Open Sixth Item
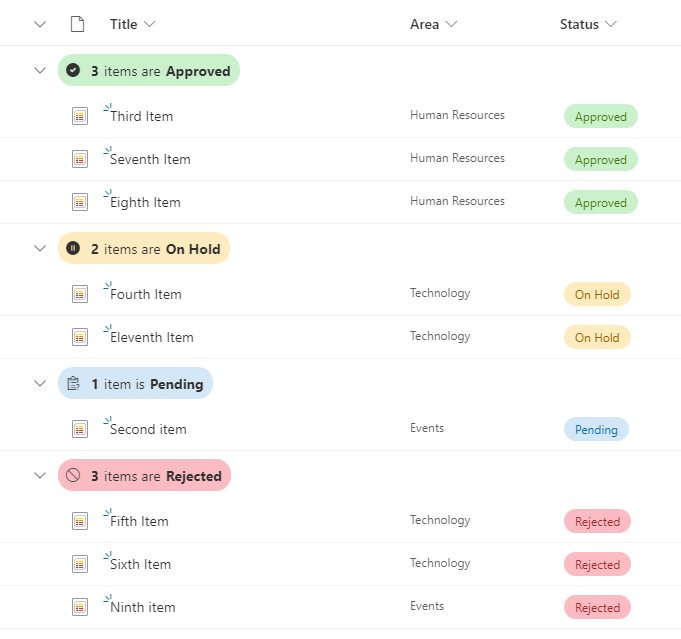The width and height of the screenshot is (681, 639). (140, 564)
